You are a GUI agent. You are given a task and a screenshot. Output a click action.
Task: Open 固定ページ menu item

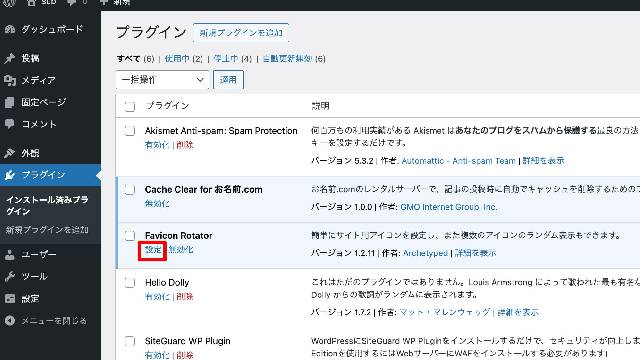click(44, 102)
